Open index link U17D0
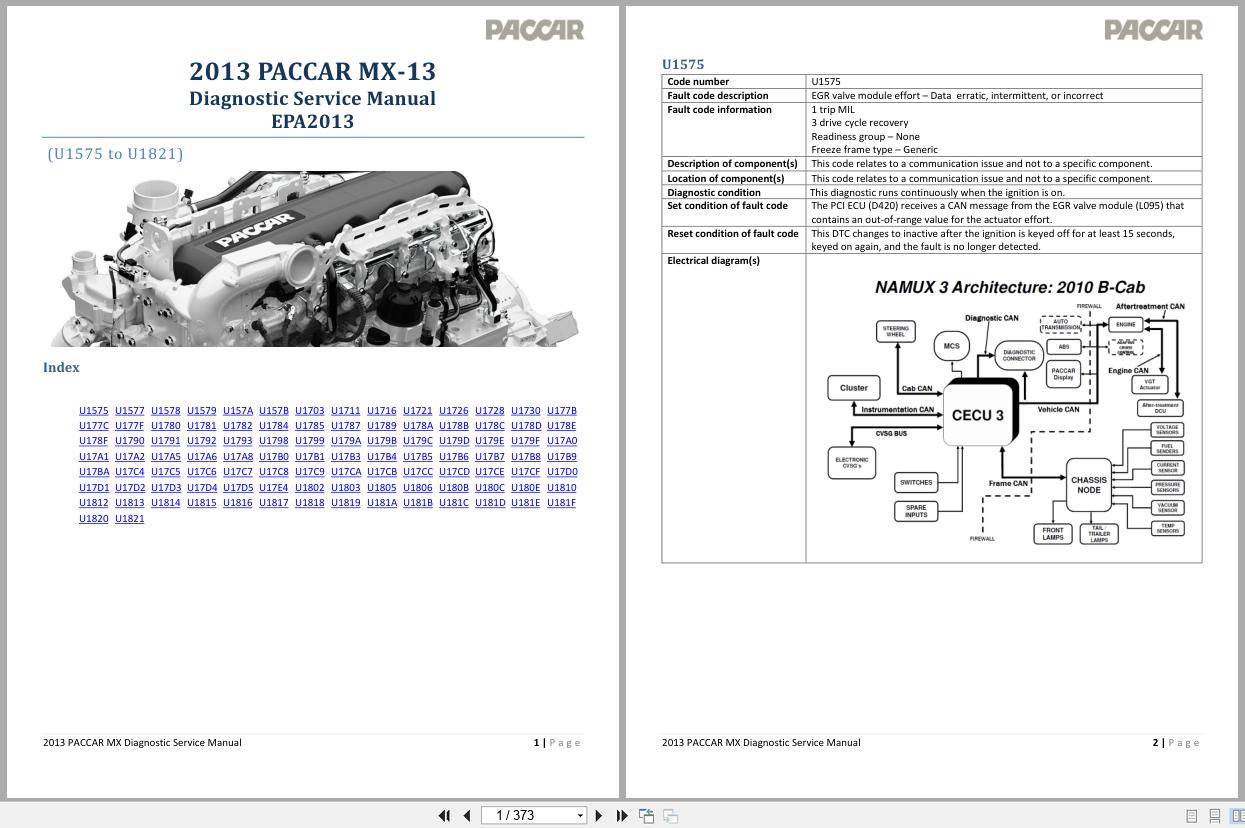 point(562,471)
